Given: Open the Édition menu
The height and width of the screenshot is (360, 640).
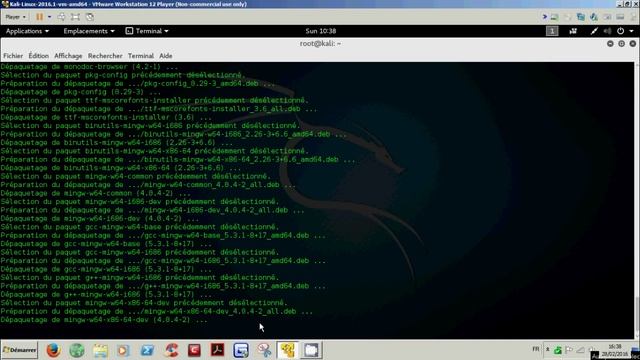Looking at the screenshot, I should [x=38, y=56].
